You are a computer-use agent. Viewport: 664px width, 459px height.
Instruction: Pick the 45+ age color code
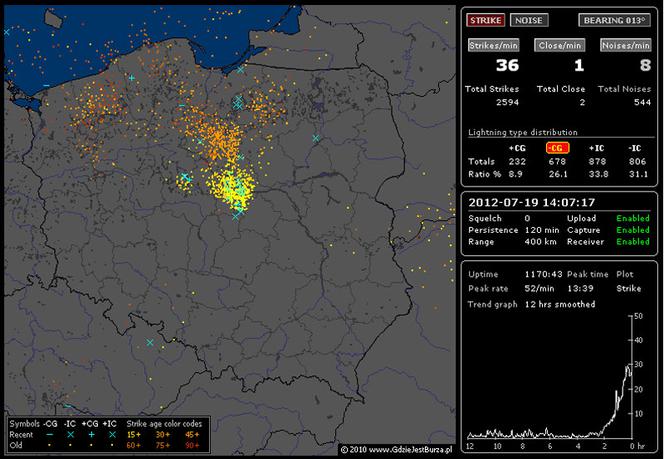[x=191, y=434]
